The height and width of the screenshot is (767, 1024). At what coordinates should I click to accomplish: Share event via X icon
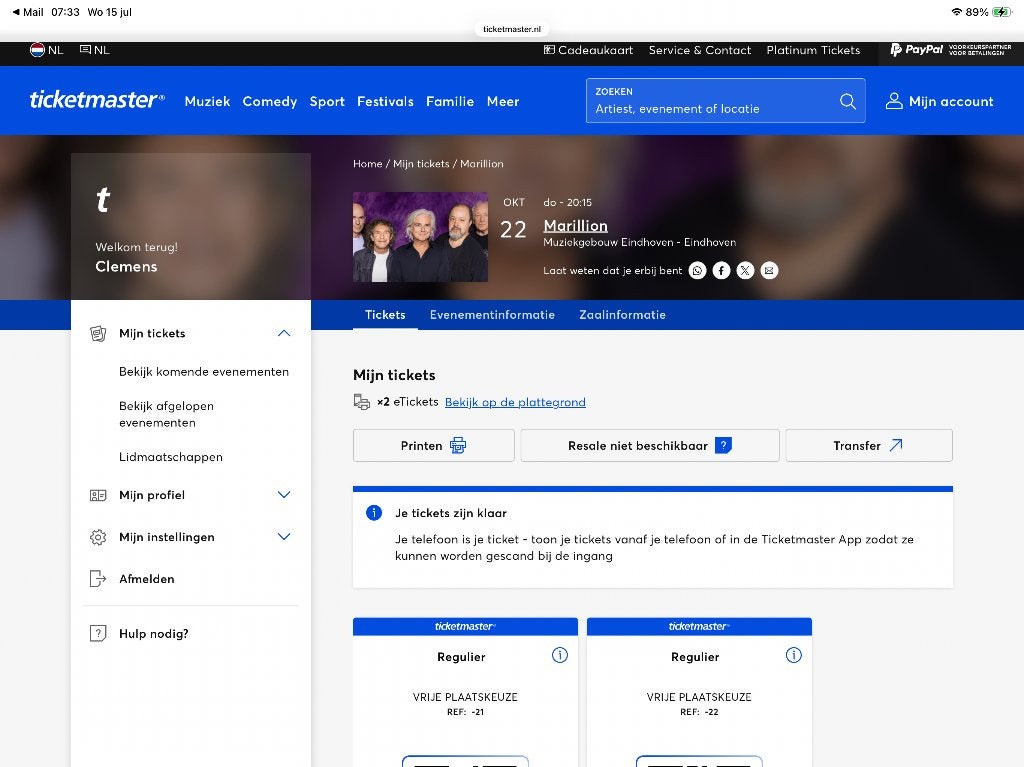tap(745, 270)
